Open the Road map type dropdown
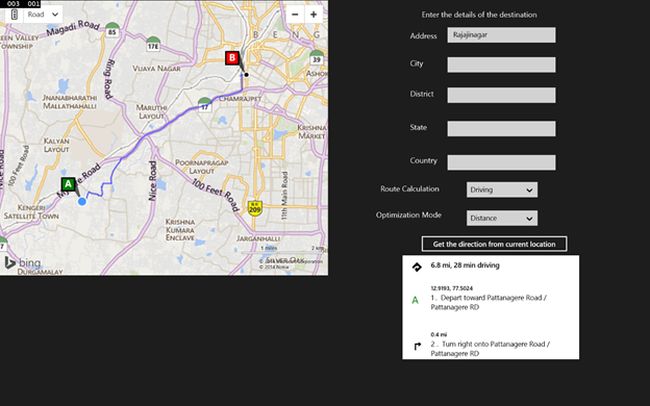The width and height of the screenshot is (650, 406). [x=43, y=15]
